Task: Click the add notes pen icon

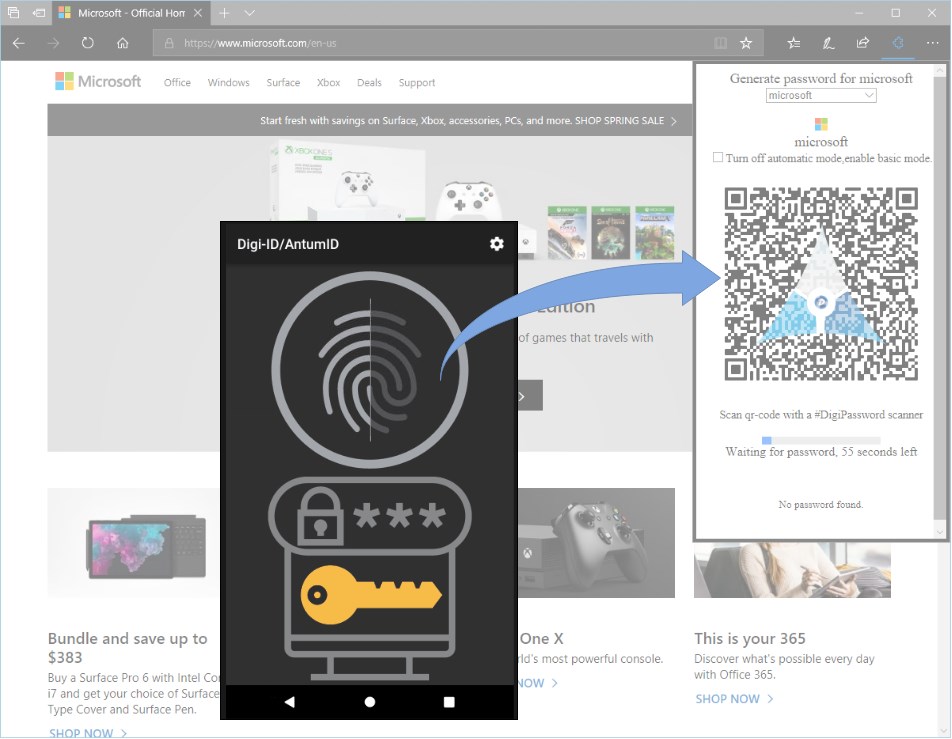Action: coord(828,43)
